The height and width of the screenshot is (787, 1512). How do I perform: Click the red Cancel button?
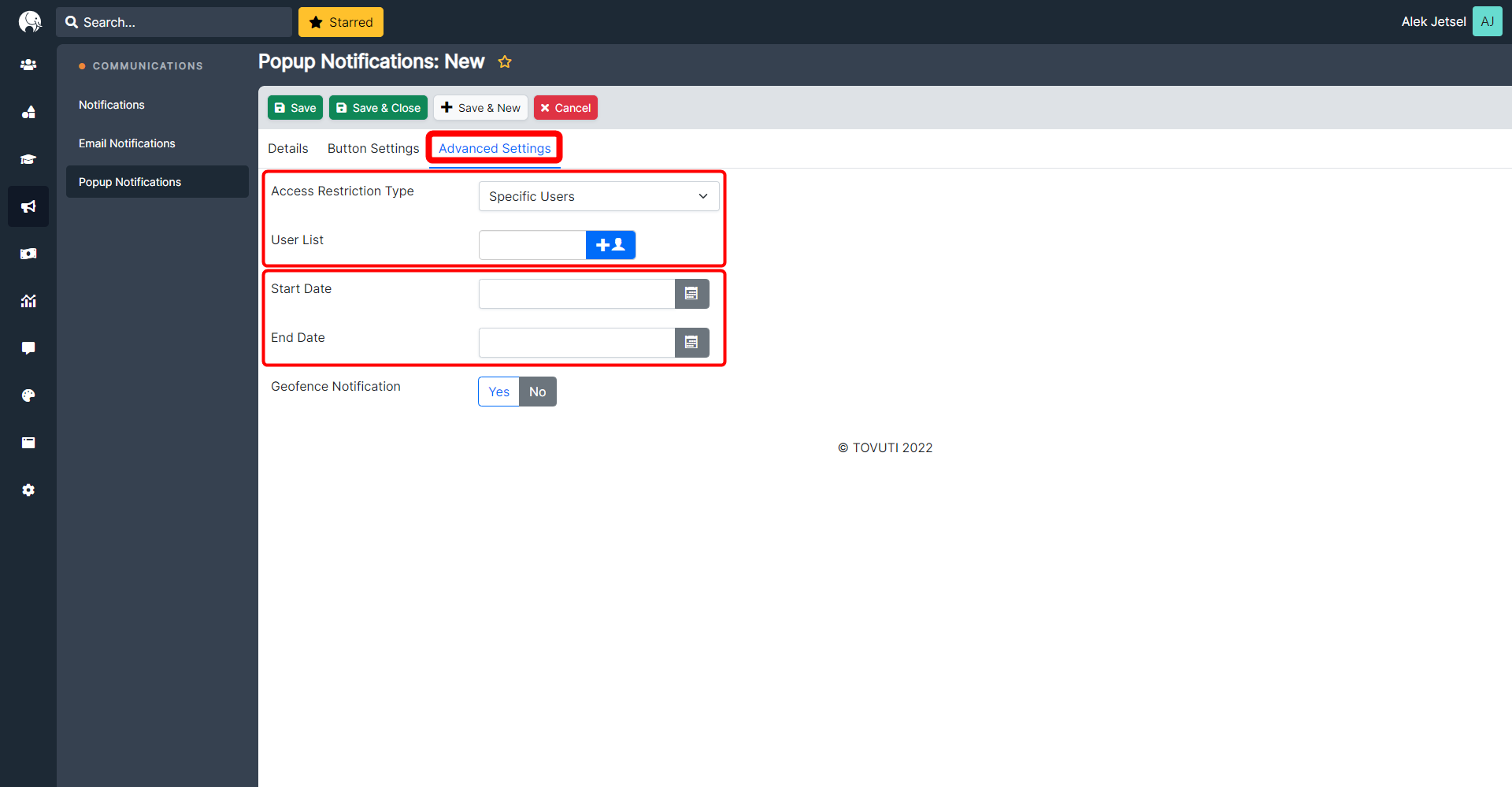[565, 108]
